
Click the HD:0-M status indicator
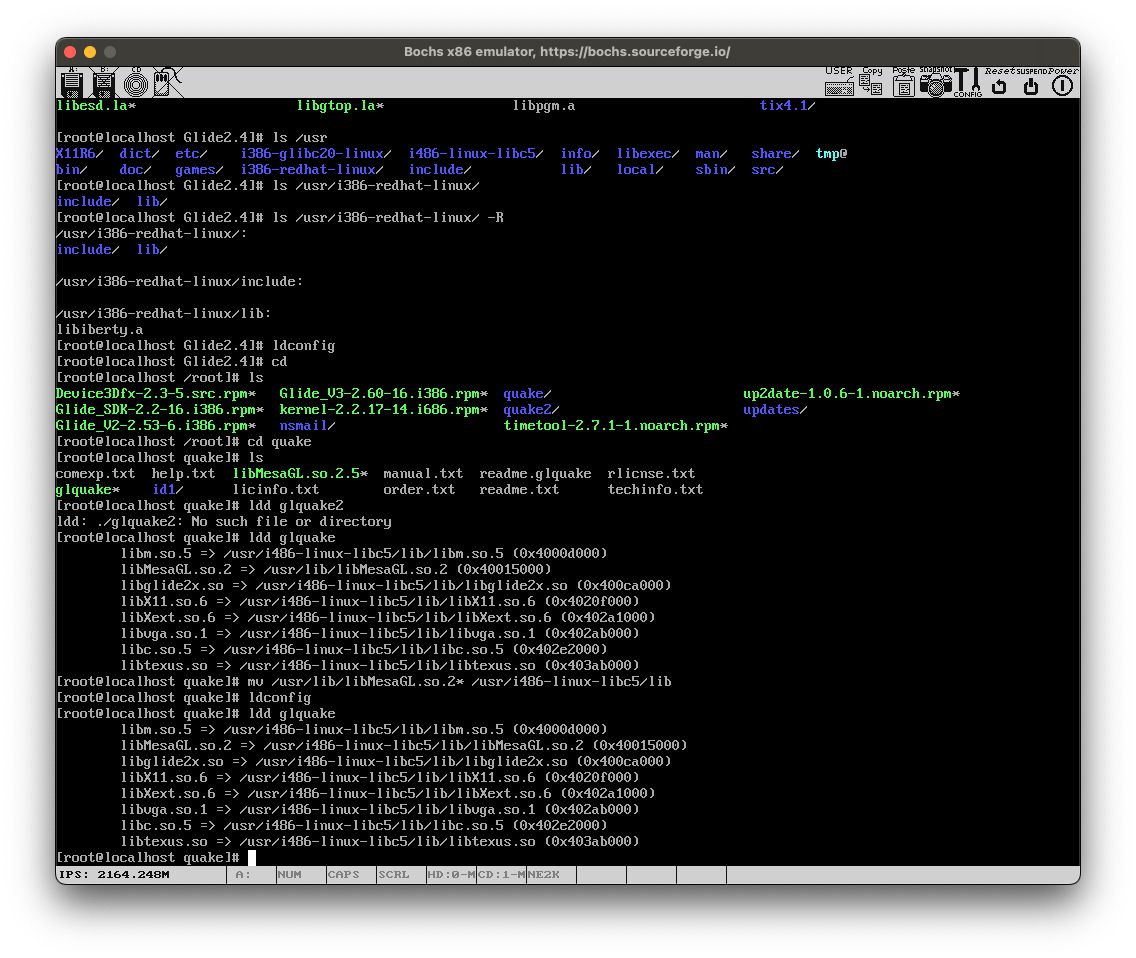(451, 875)
